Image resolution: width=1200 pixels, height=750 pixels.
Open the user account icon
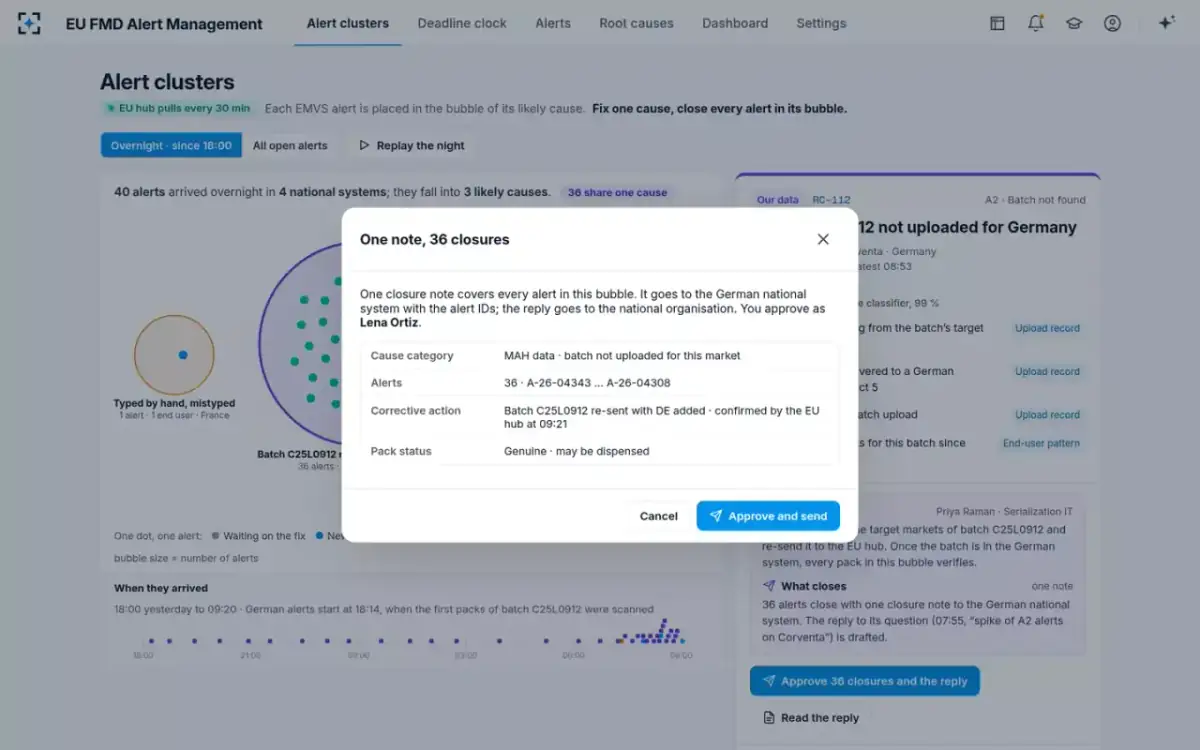coord(1112,23)
